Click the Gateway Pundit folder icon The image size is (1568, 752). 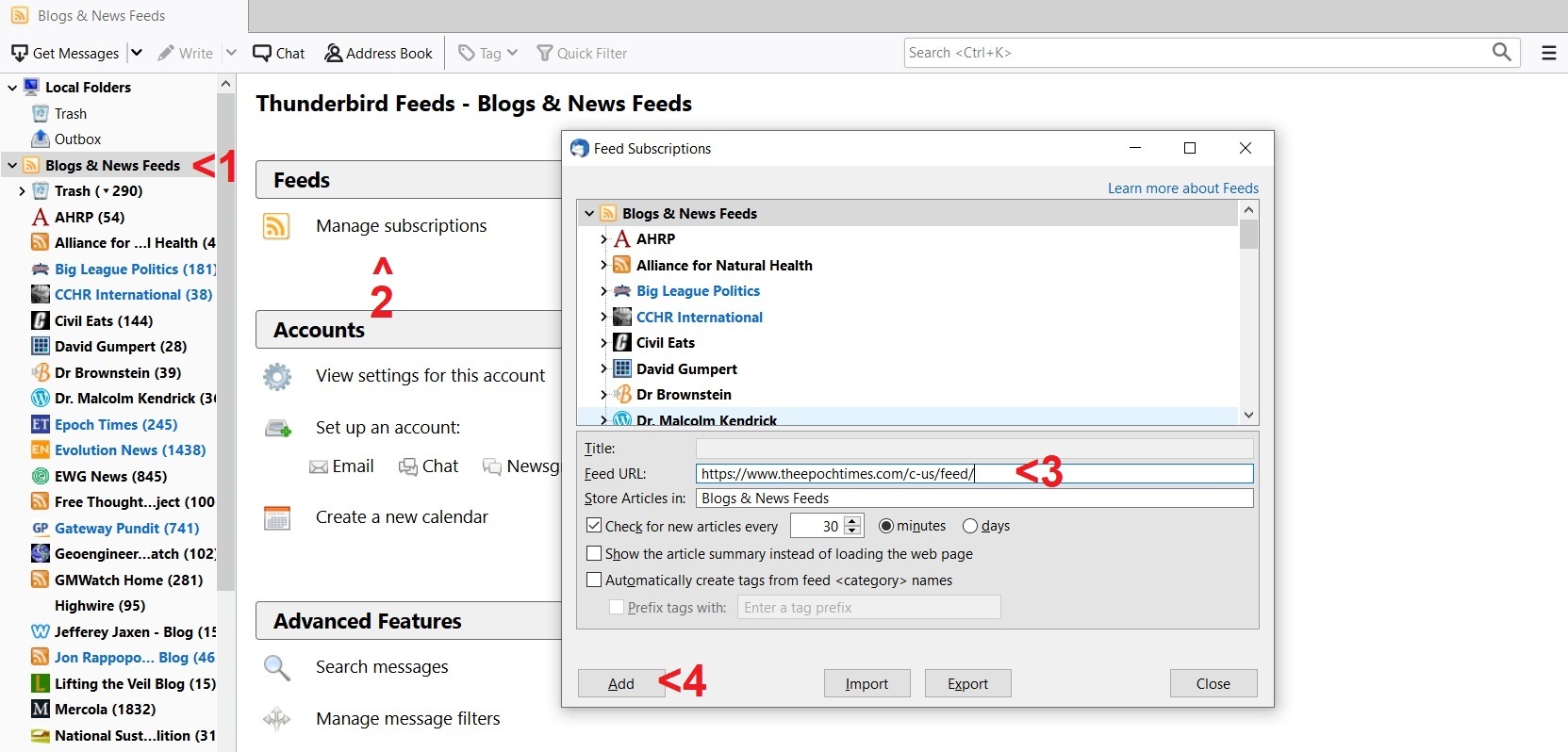coord(40,529)
